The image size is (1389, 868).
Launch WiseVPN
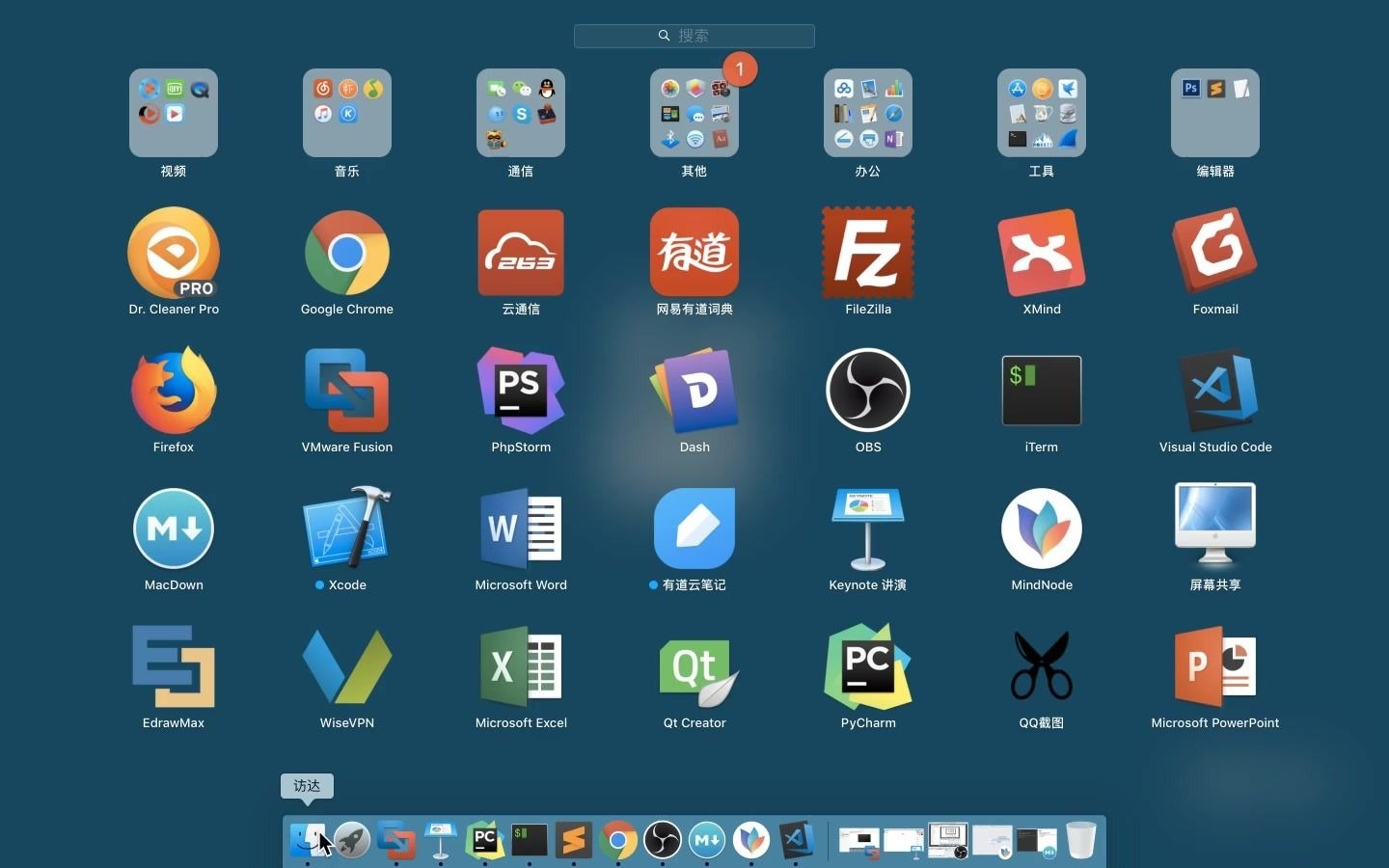click(347, 666)
